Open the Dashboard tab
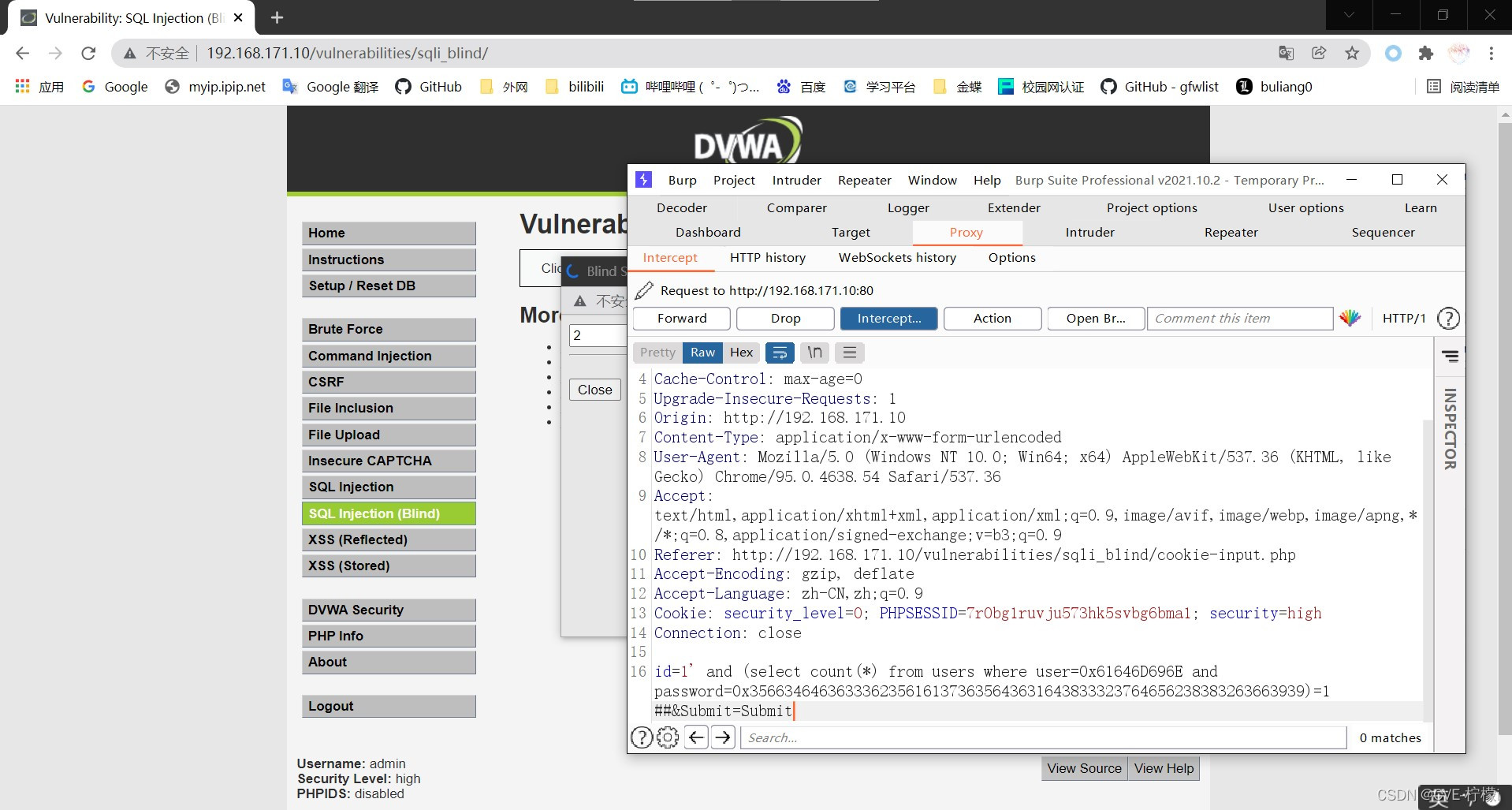Screen dimensions: 1512x810 [708, 232]
